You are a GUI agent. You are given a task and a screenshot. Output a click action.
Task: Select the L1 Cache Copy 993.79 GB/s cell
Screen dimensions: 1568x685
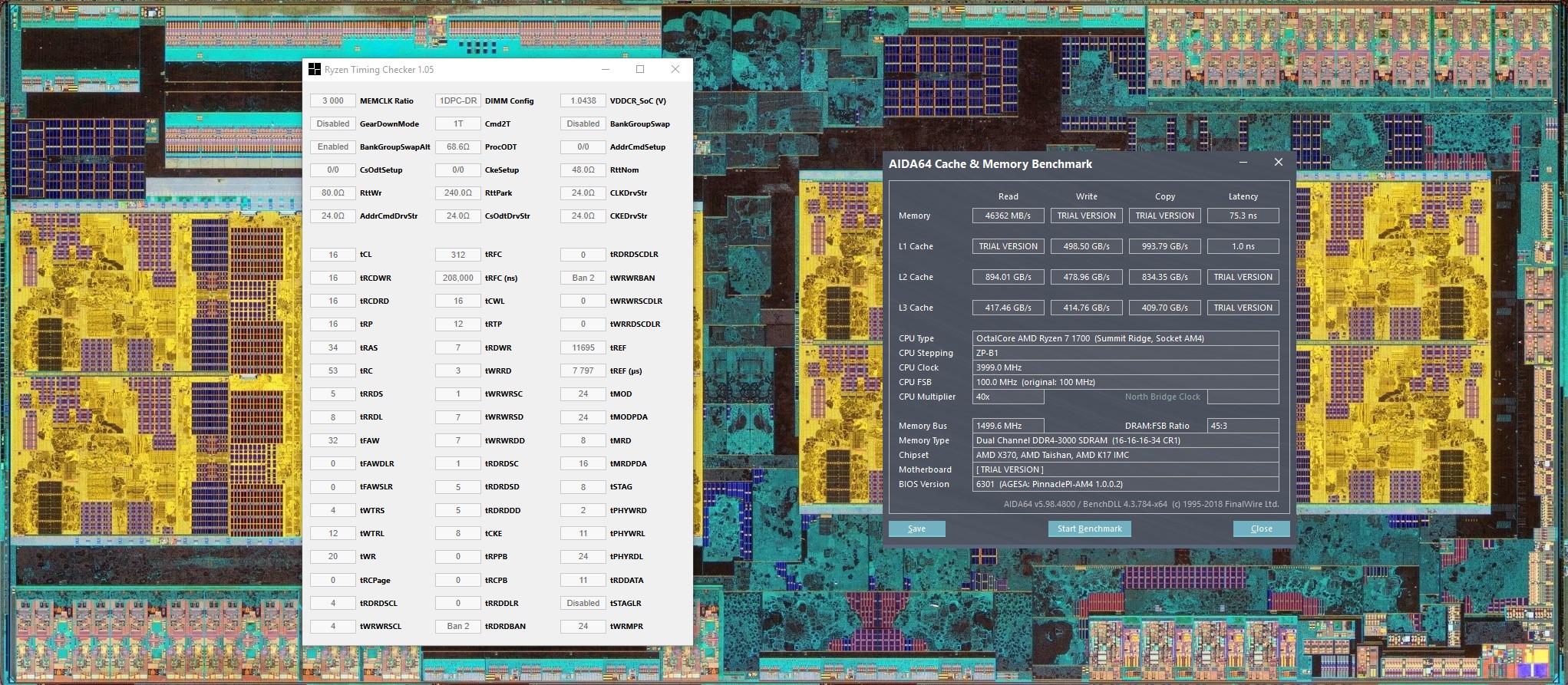coord(1164,246)
